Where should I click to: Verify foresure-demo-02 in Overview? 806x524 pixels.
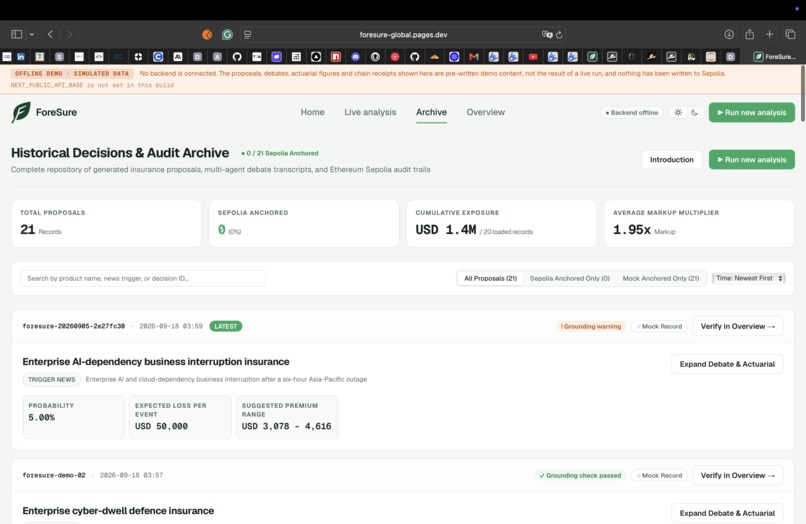pyautogui.click(x=738, y=476)
